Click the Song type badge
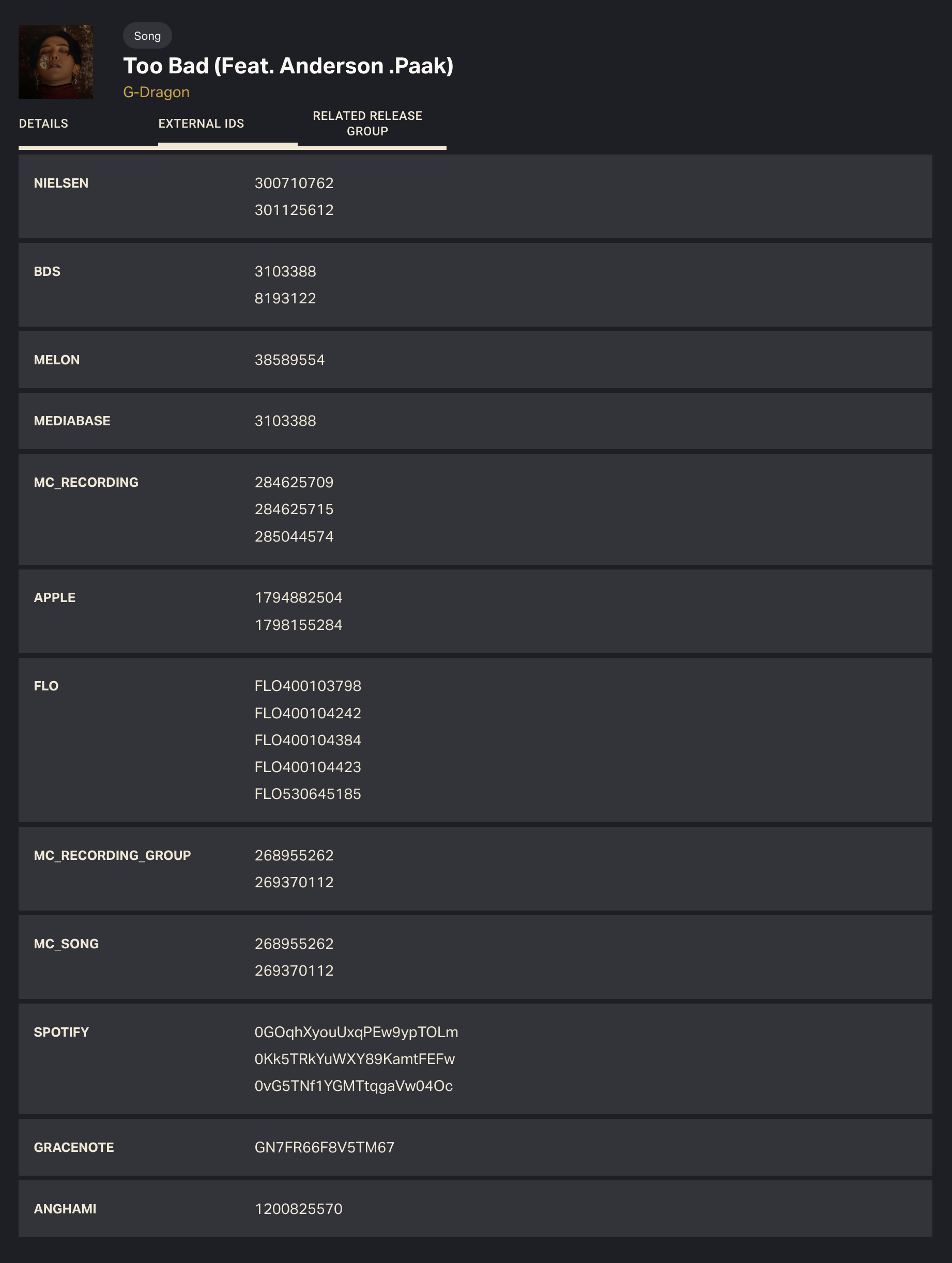952x1263 pixels. 147,36
